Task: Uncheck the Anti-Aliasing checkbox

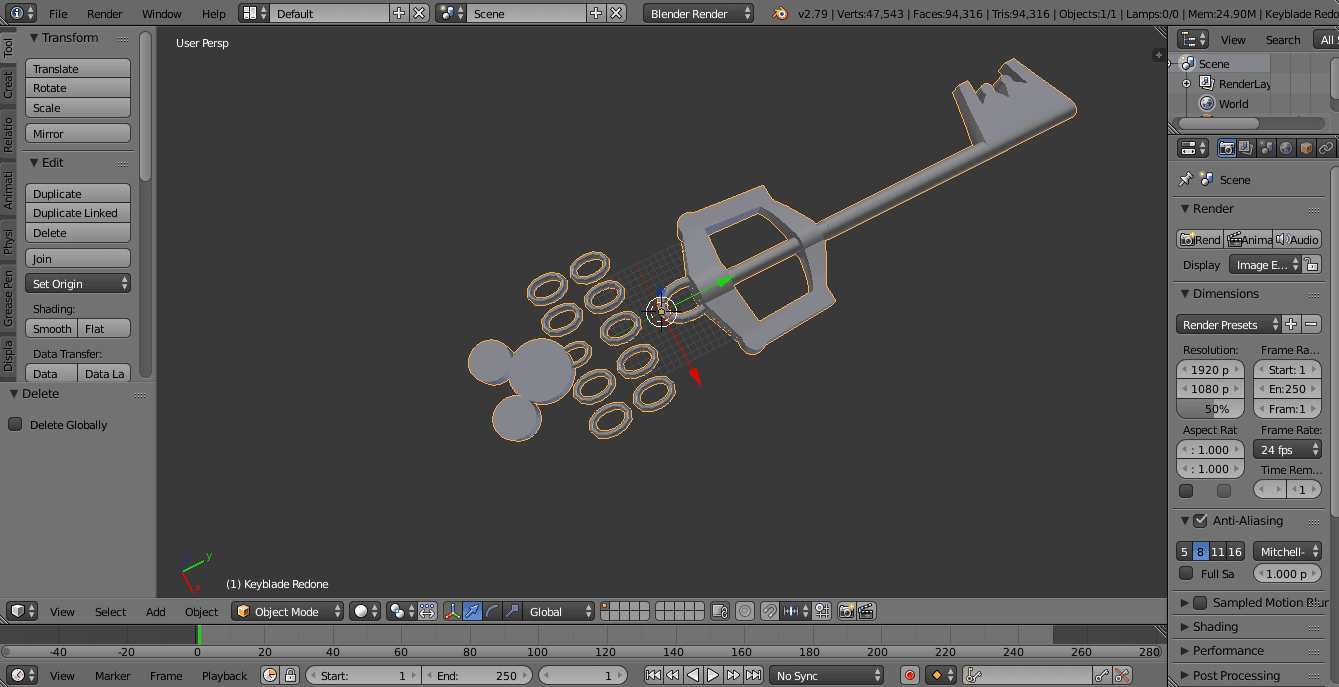Action: 1201,520
